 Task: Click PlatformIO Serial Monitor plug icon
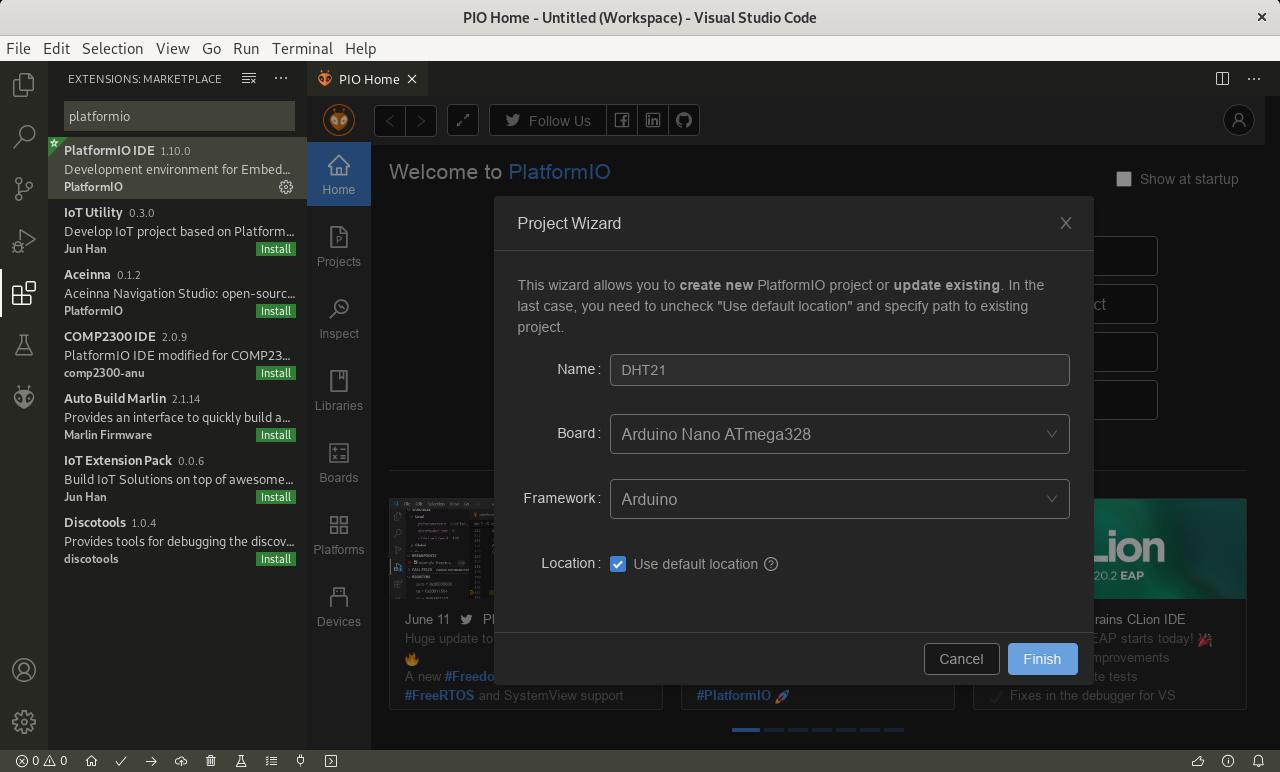[301, 761]
